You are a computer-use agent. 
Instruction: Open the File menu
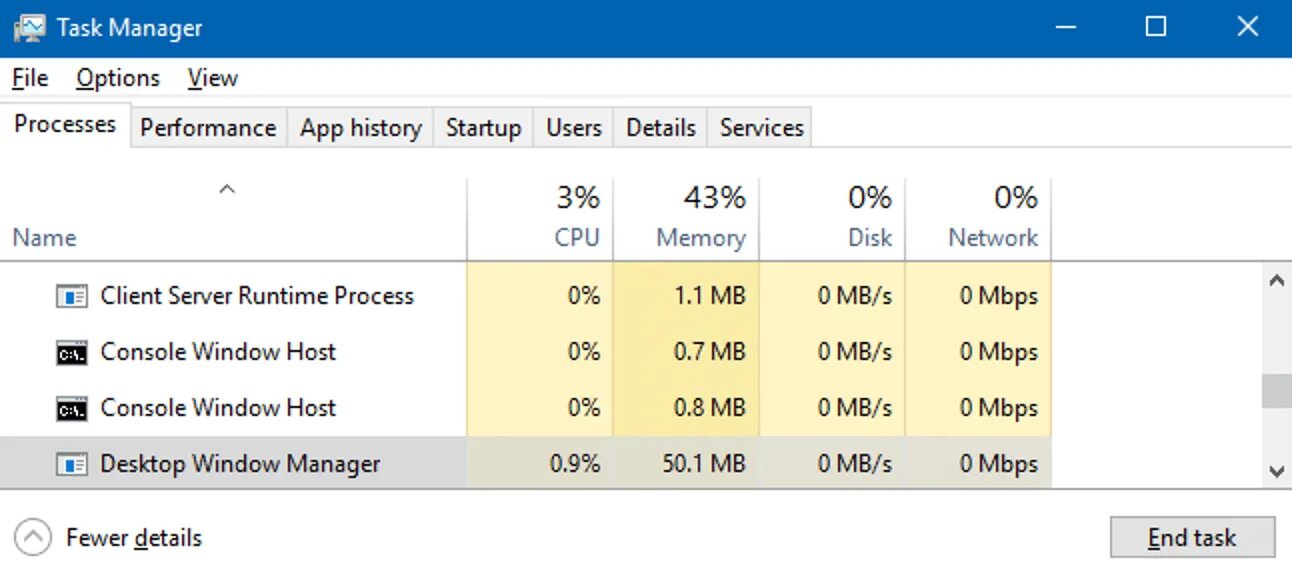pyautogui.click(x=30, y=78)
